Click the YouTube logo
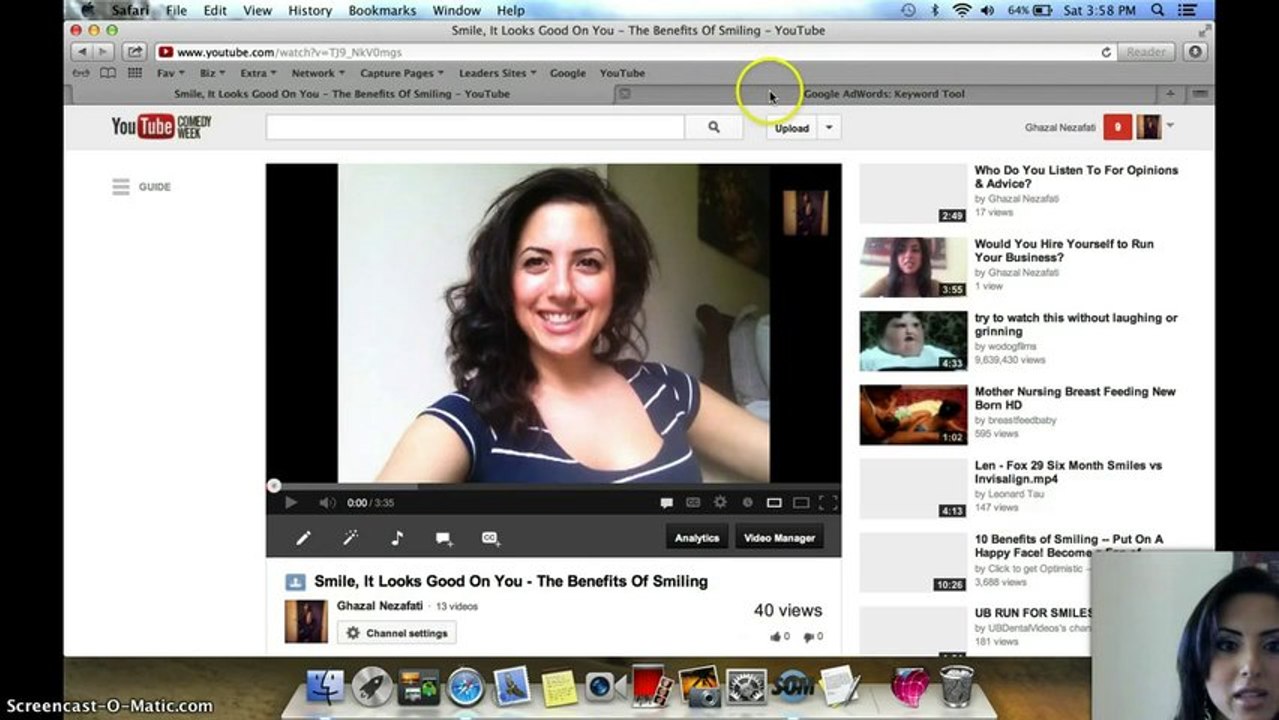This screenshot has height=720, width=1279. (x=161, y=126)
